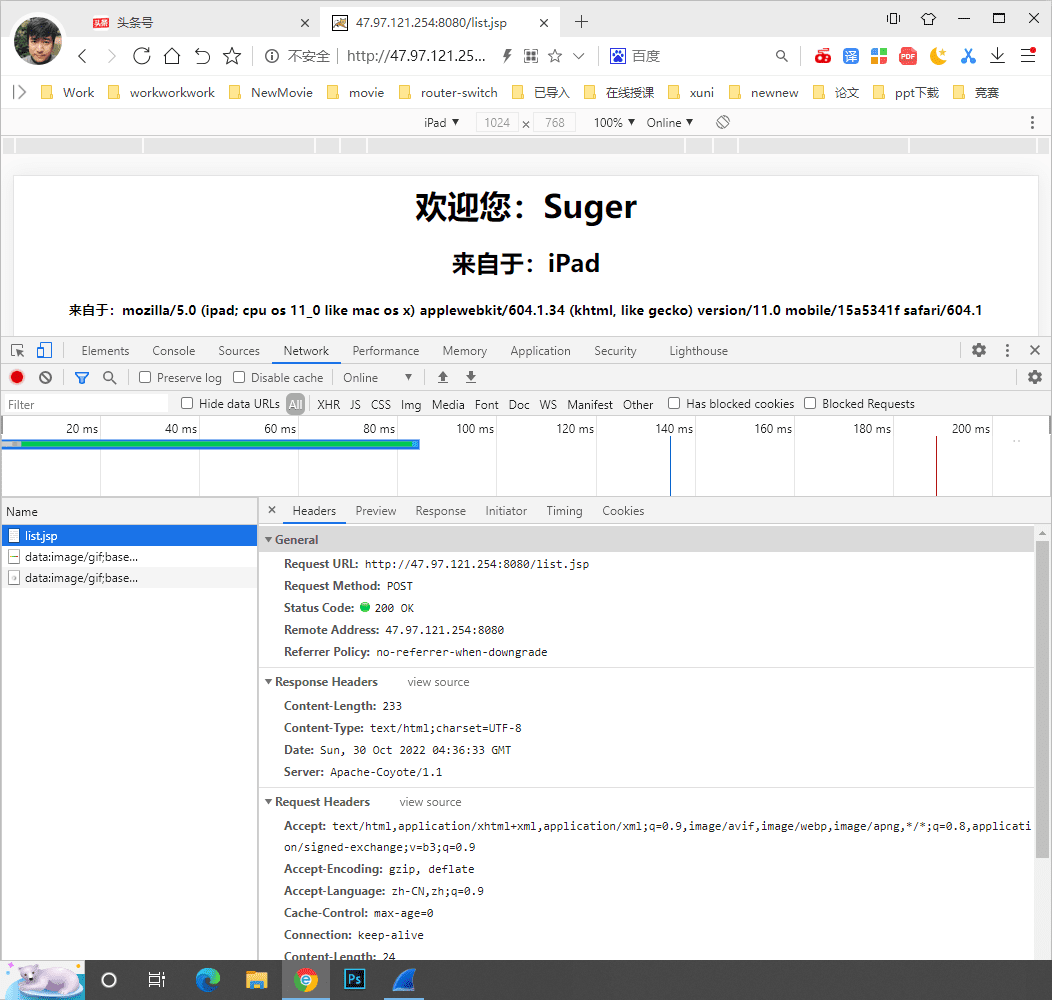
Task: Reload the page in browser toolbar
Action: coord(142,56)
